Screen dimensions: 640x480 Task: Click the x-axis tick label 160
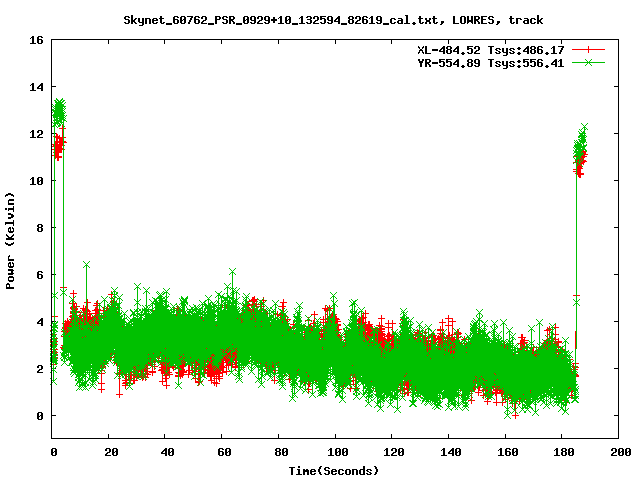[507, 452]
